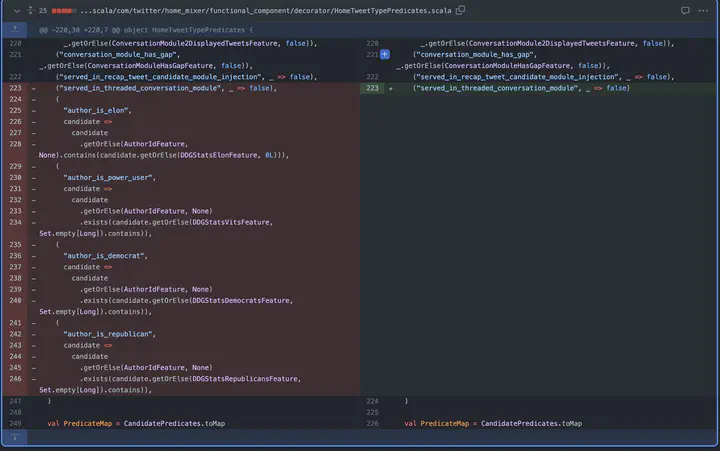Select the @@ -220,30 +220,7 hunk header
Screen dimensions: 720x451
point(146,30)
